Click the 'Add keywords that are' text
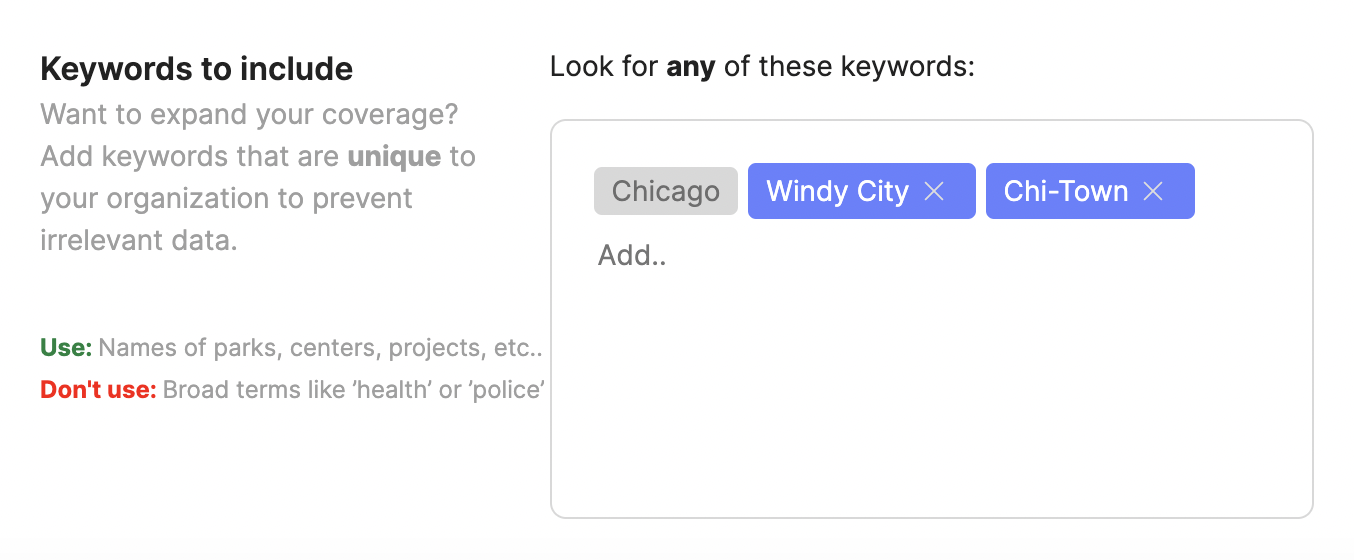Image resolution: width=1354 pixels, height=560 pixels. click(x=190, y=157)
